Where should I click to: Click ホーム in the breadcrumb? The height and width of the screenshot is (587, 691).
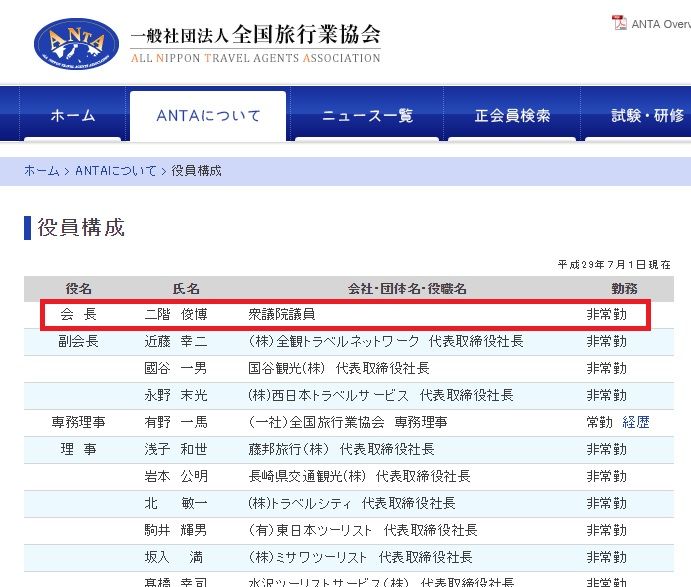pyautogui.click(x=42, y=171)
